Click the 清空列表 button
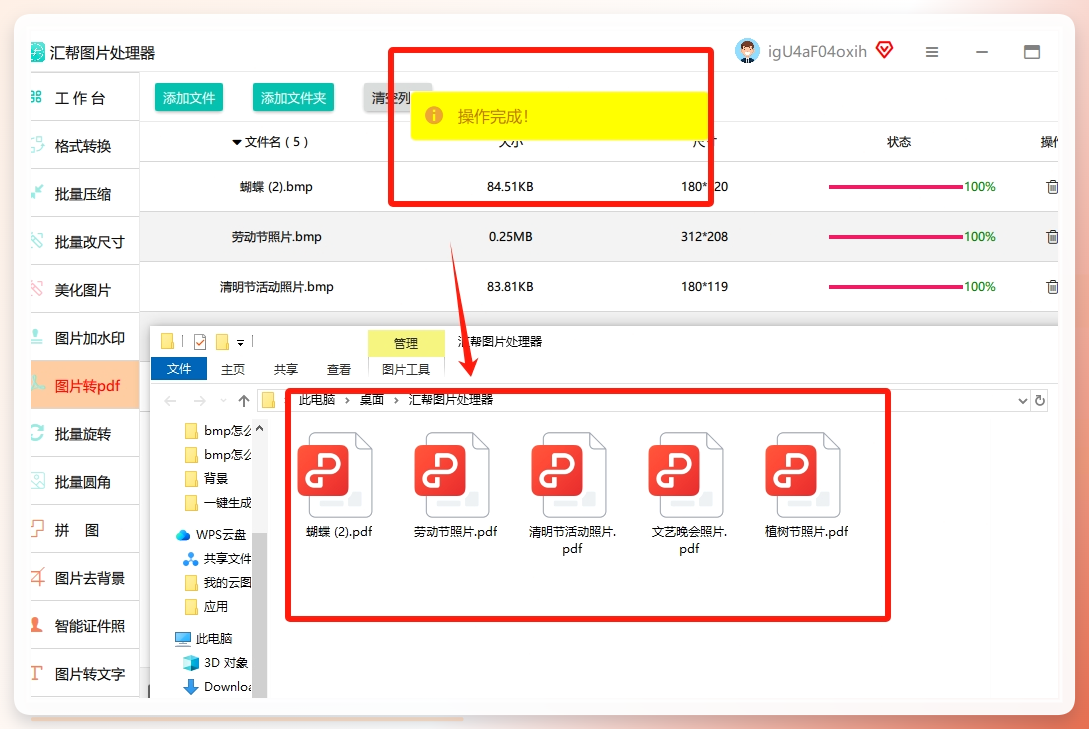 pos(397,98)
